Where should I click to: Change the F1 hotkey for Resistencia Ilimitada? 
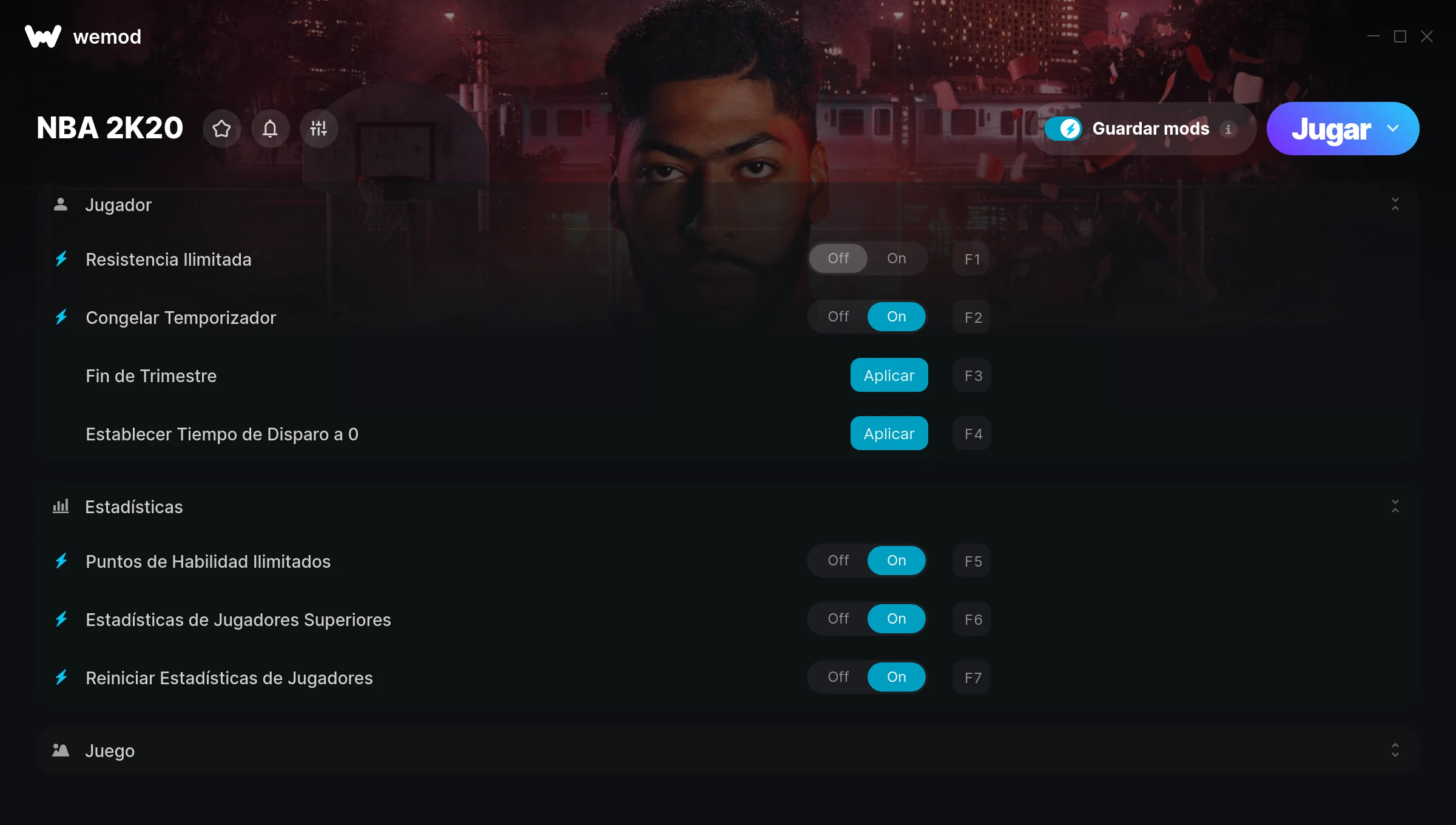coord(972,259)
